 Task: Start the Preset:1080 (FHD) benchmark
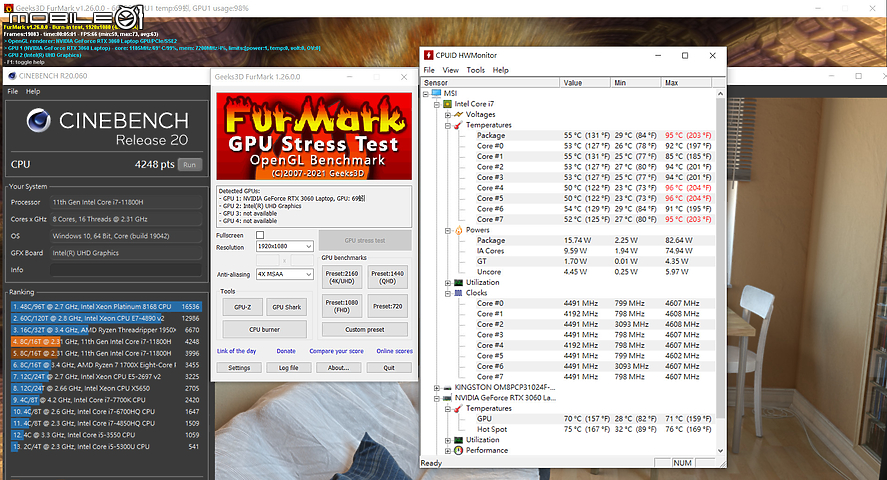[342, 306]
